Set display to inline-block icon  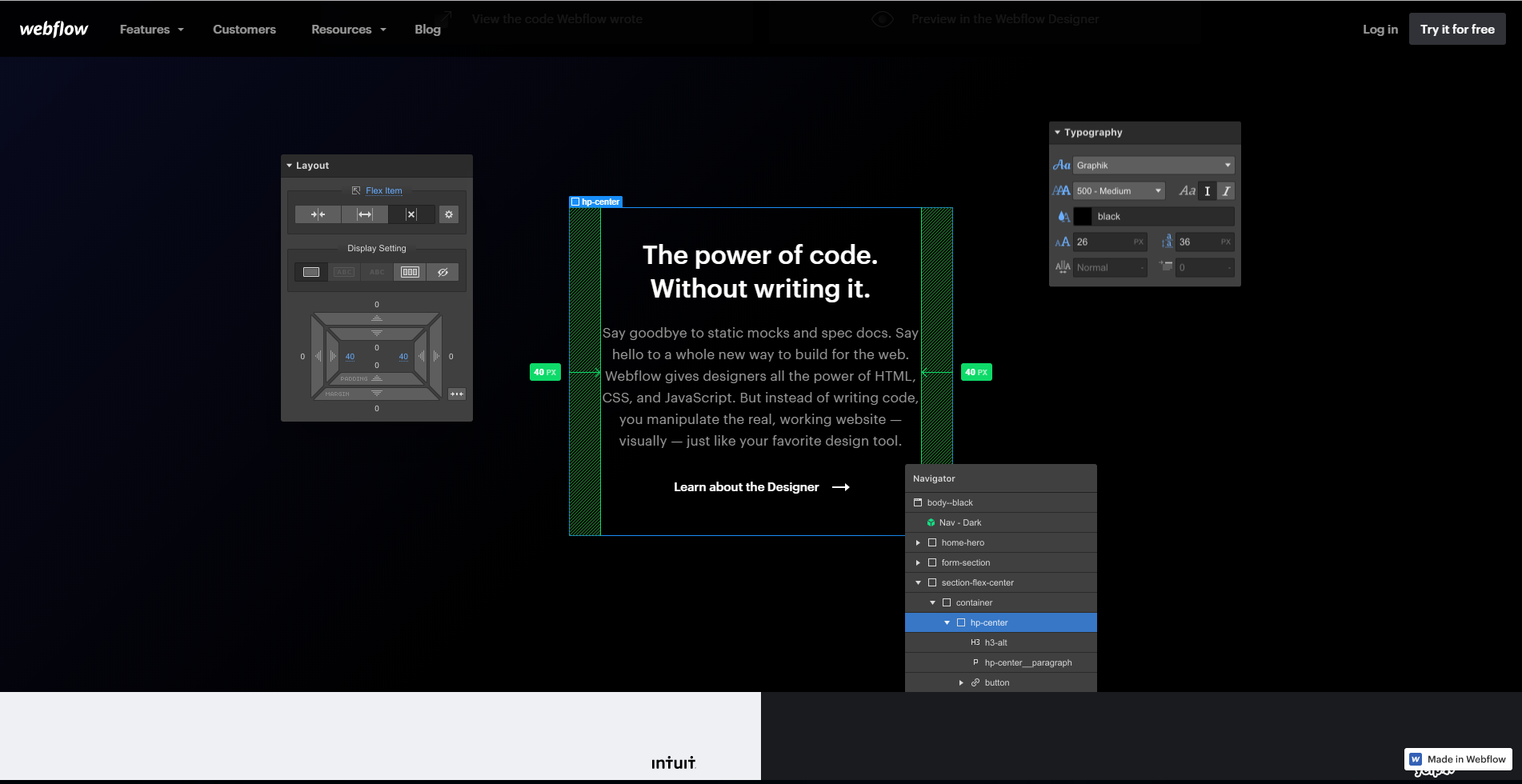coord(344,272)
